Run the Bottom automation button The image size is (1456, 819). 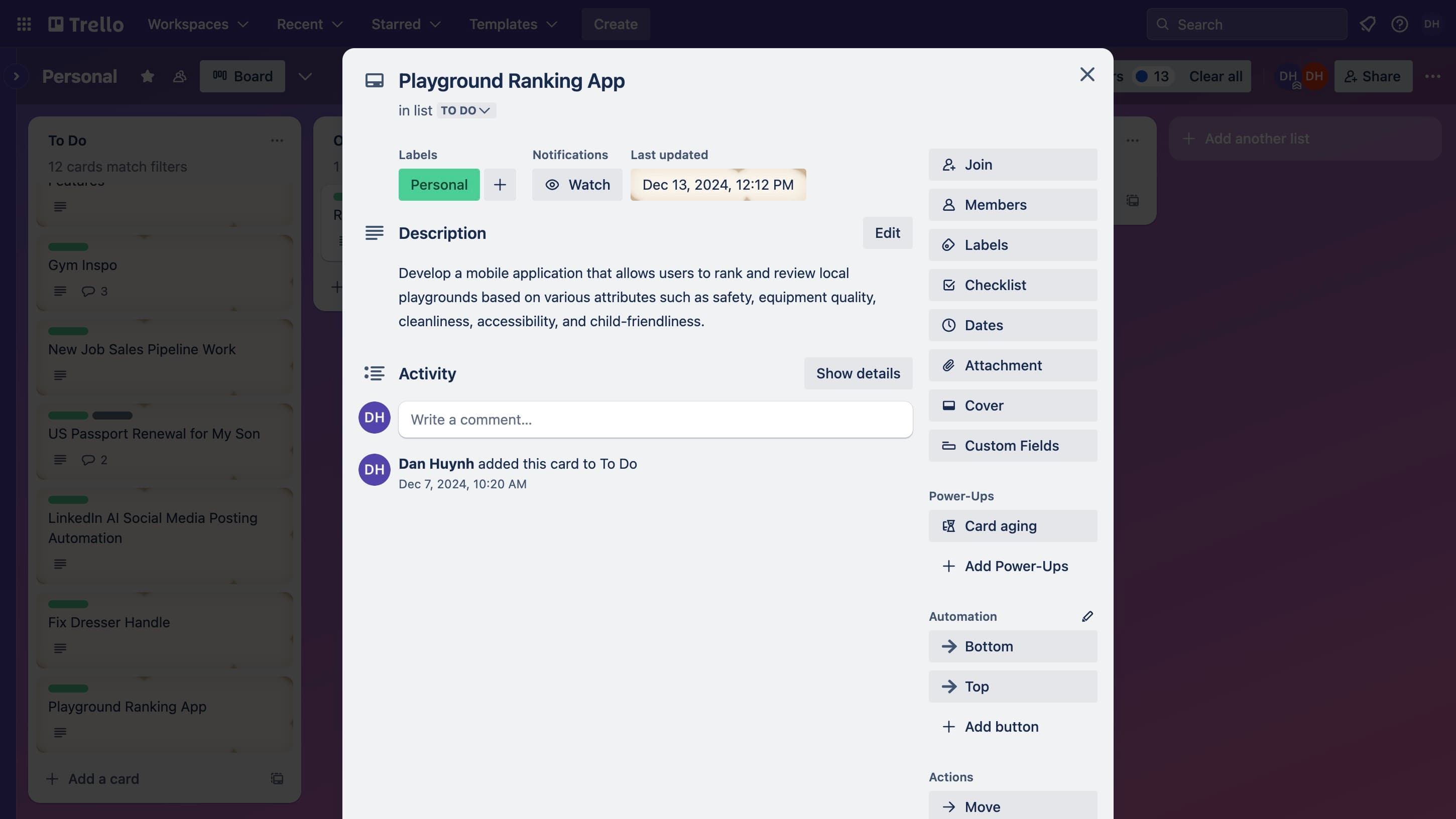(1013, 646)
